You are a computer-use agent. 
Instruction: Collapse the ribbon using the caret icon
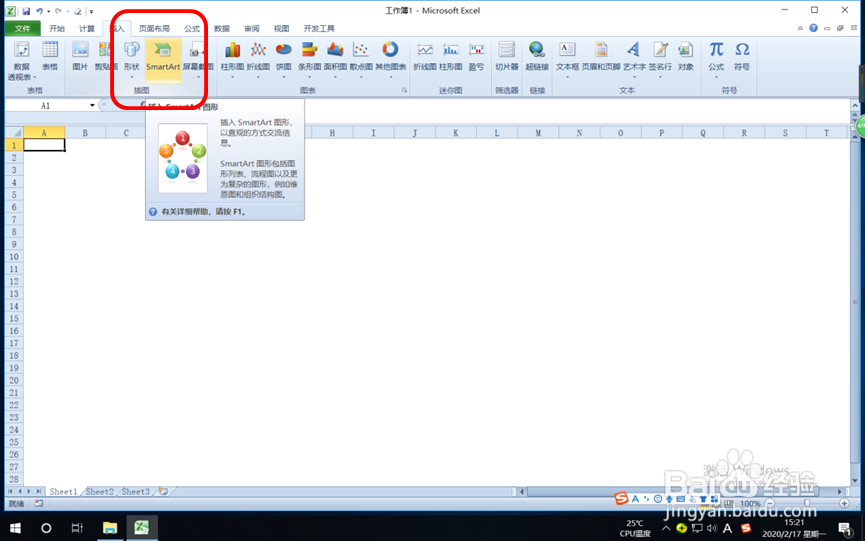800,28
